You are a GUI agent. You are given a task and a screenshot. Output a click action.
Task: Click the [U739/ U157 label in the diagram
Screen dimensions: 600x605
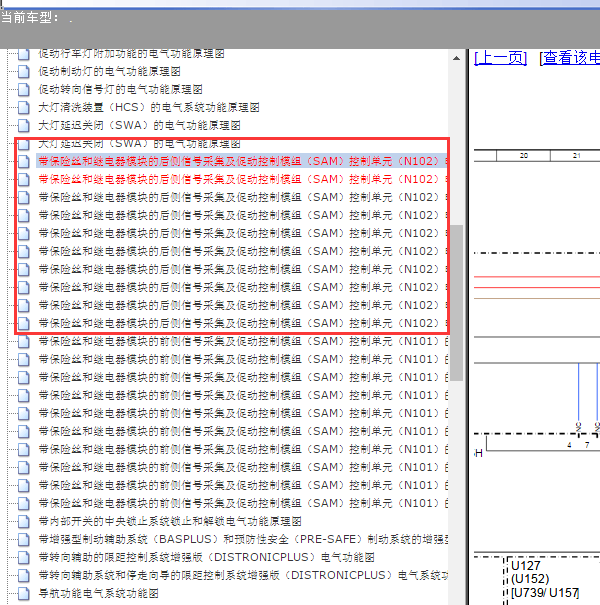(x=545, y=593)
